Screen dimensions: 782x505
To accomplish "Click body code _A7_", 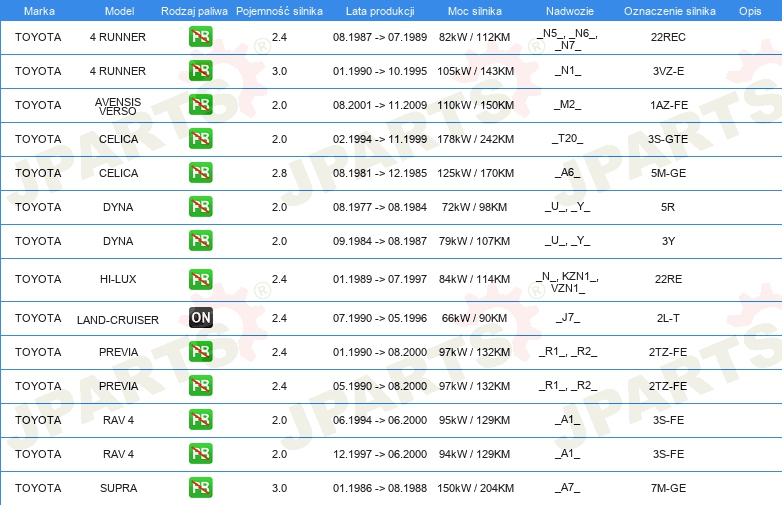I will pyautogui.click(x=568, y=487).
